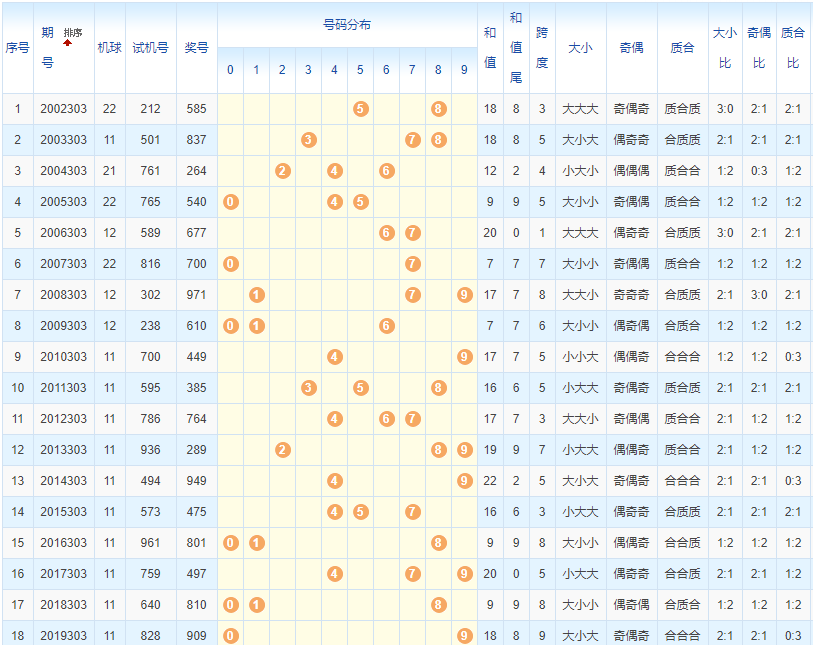Click the 奖号 column header
This screenshot has width=813, height=645.
[x=196, y=48]
